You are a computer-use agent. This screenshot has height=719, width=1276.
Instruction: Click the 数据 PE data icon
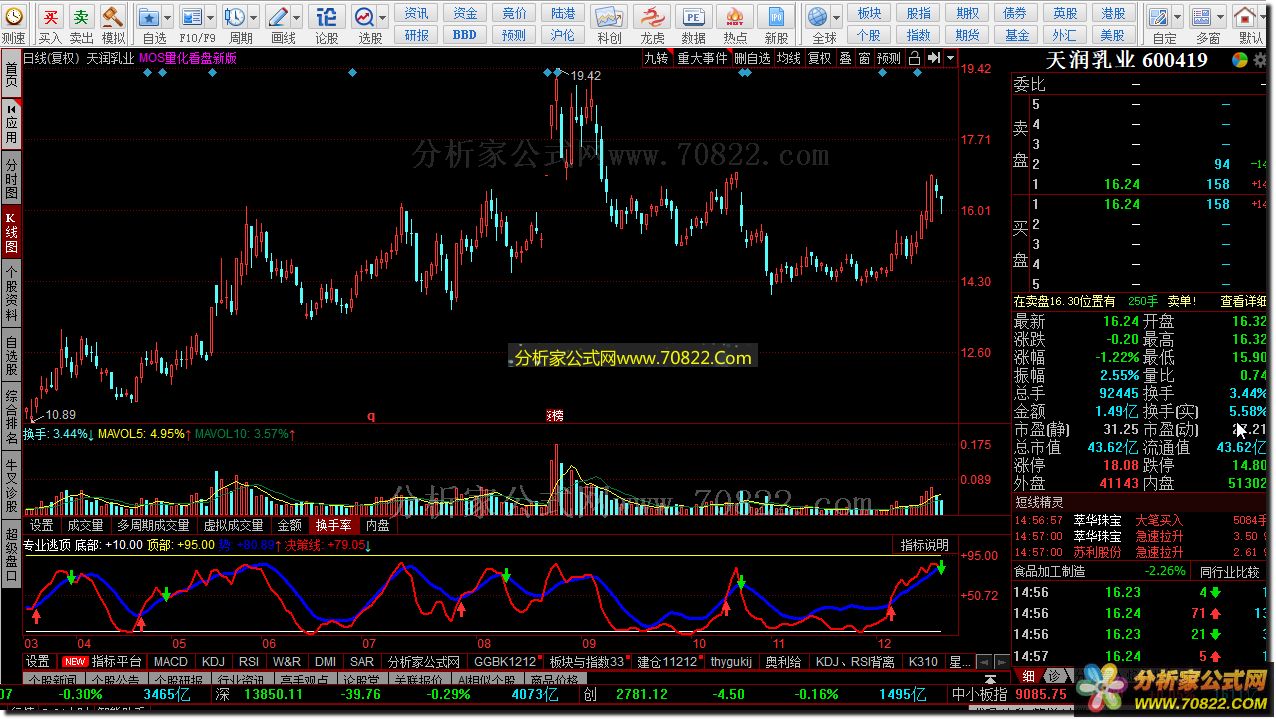coord(693,17)
